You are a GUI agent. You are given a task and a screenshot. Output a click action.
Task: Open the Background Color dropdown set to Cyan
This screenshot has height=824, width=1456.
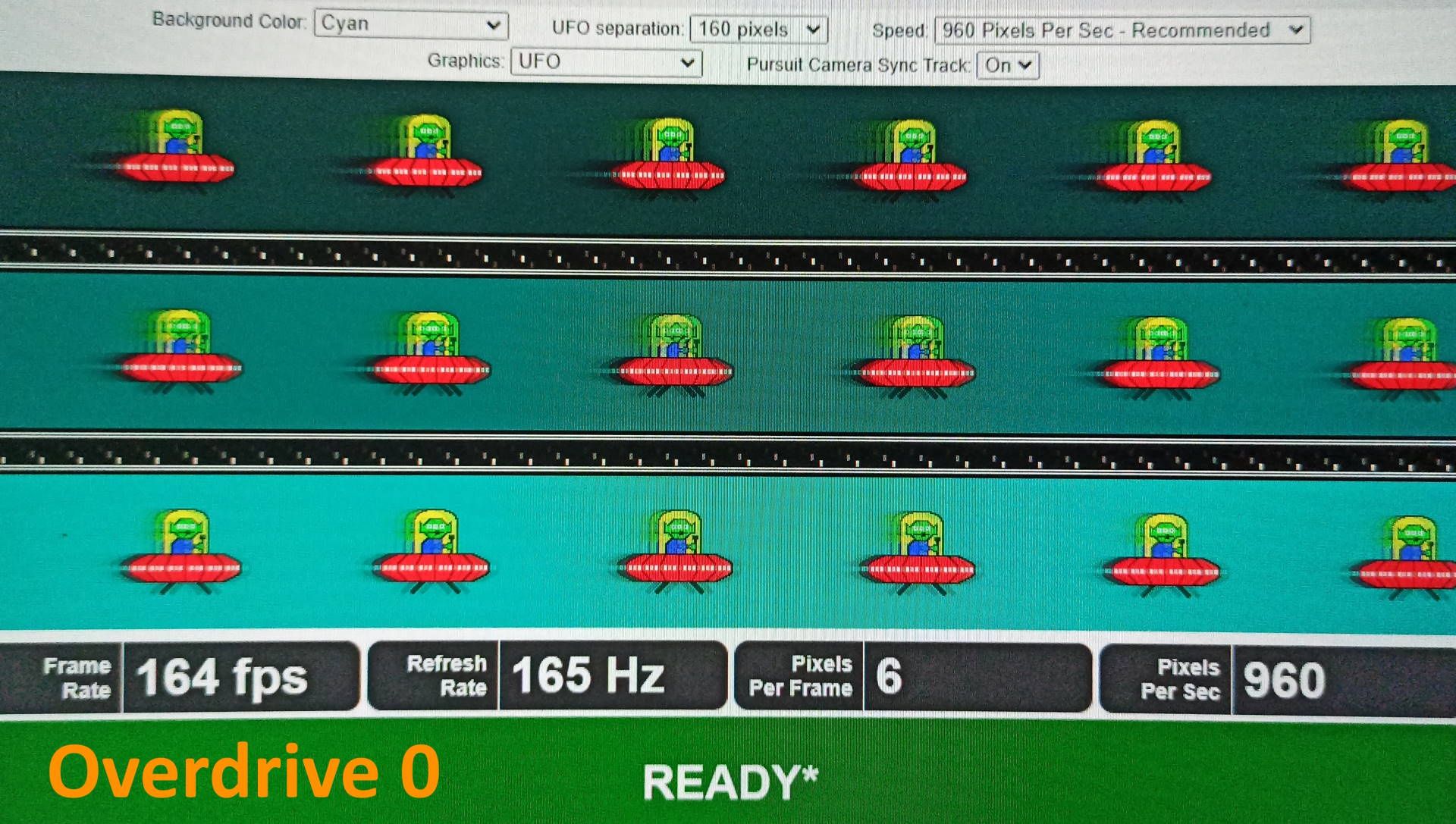click(x=411, y=24)
